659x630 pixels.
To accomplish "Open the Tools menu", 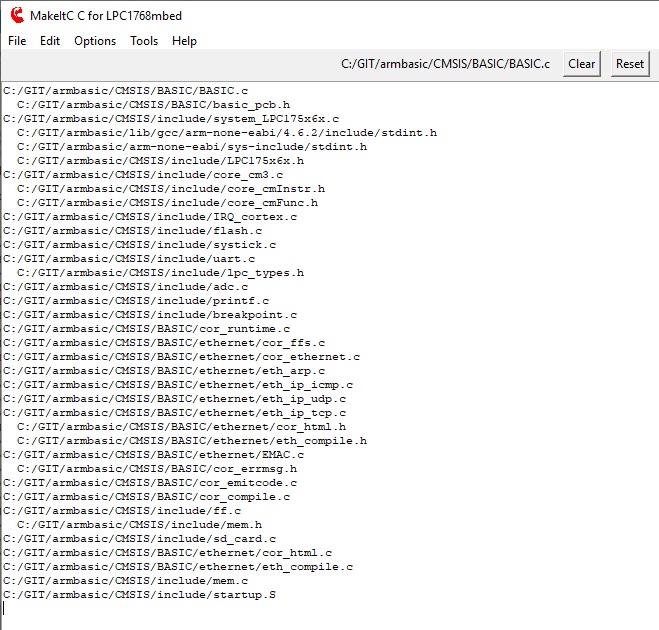I will tap(144, 41).
